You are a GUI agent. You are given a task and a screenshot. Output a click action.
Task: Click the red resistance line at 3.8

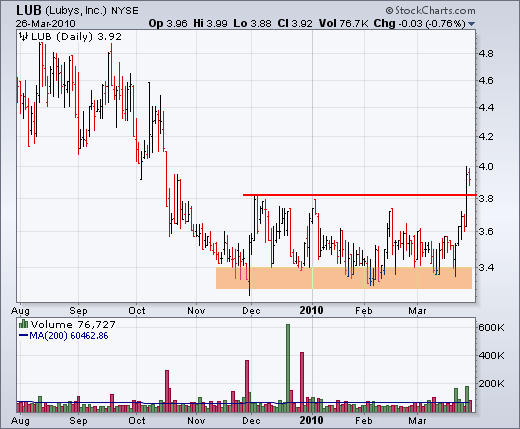click(x=360, y=195)
